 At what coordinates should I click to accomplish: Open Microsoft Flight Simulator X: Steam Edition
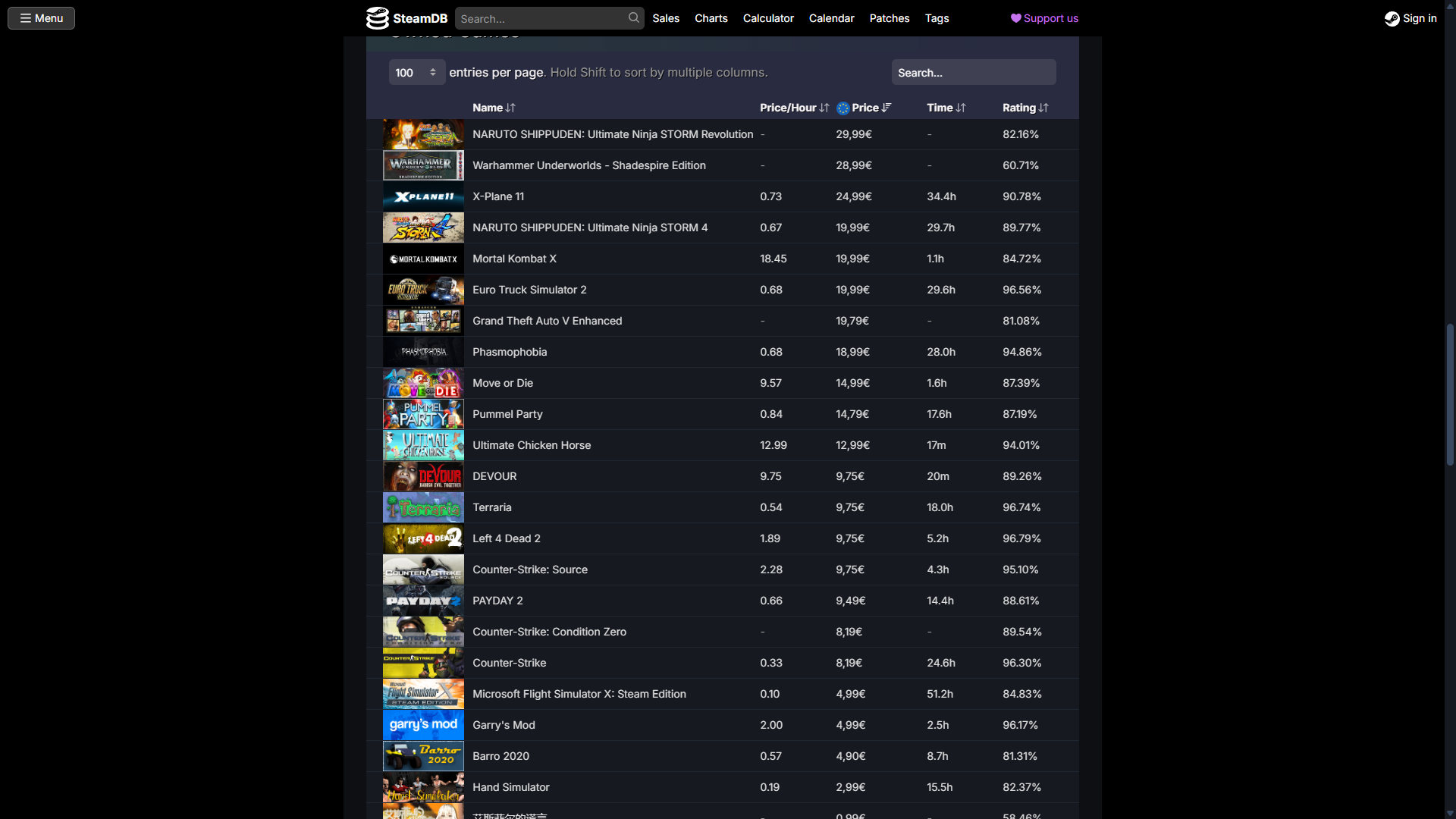pyautogui.click(x=579, y=694)
